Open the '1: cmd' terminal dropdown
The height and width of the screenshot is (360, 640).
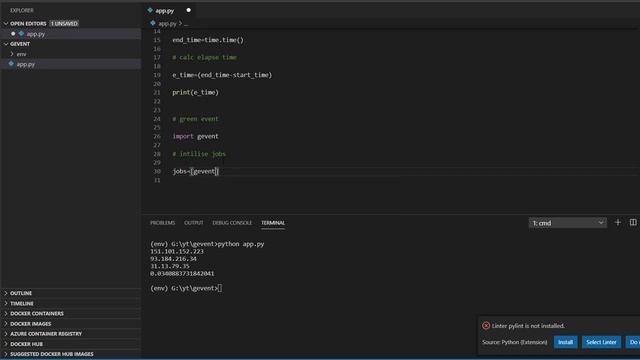click(x=567, y=223)
